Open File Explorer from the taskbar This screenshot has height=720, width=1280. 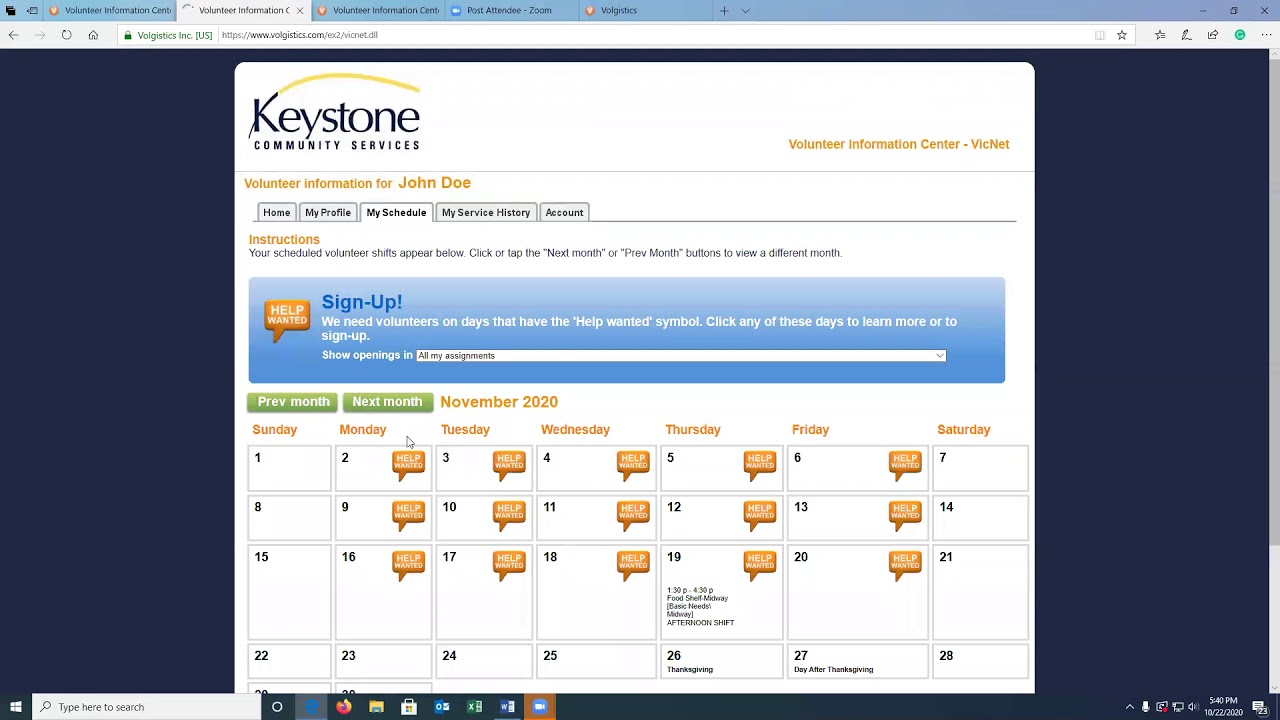(376, 707)
